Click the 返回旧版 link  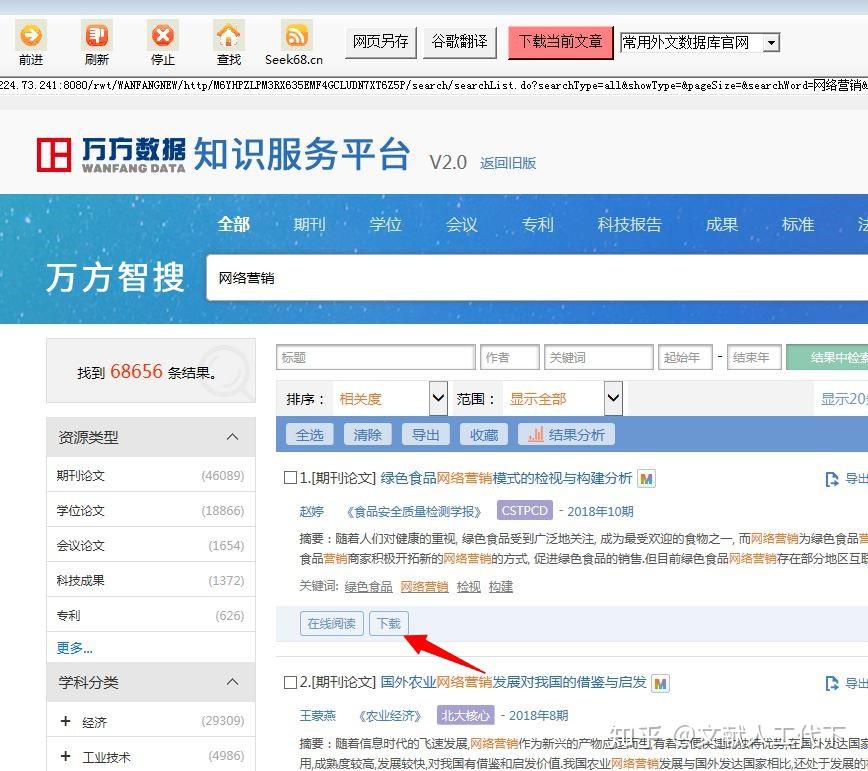(x=508, y=163)
